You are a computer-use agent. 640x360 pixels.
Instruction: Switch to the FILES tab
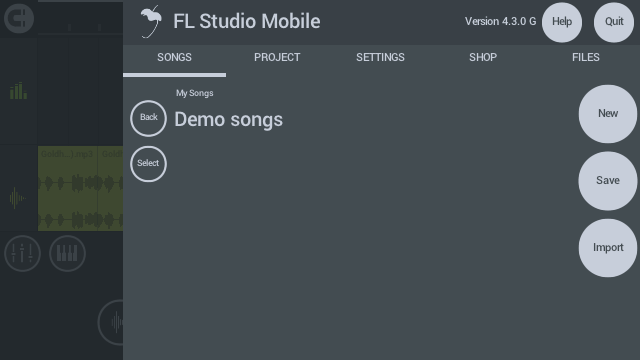tap(586, 58)
